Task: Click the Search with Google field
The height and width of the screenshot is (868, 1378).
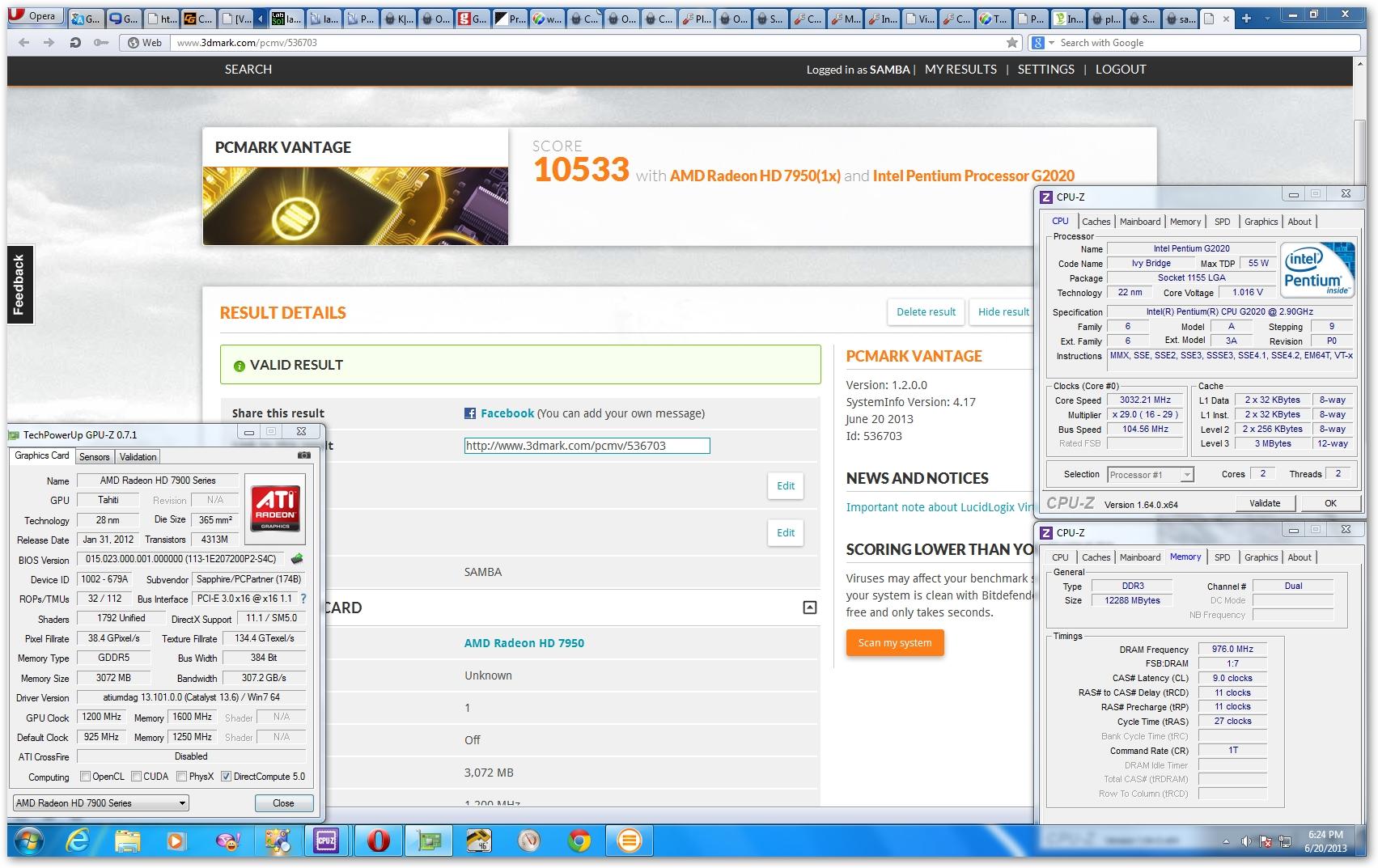Action: pos(1206,43)
